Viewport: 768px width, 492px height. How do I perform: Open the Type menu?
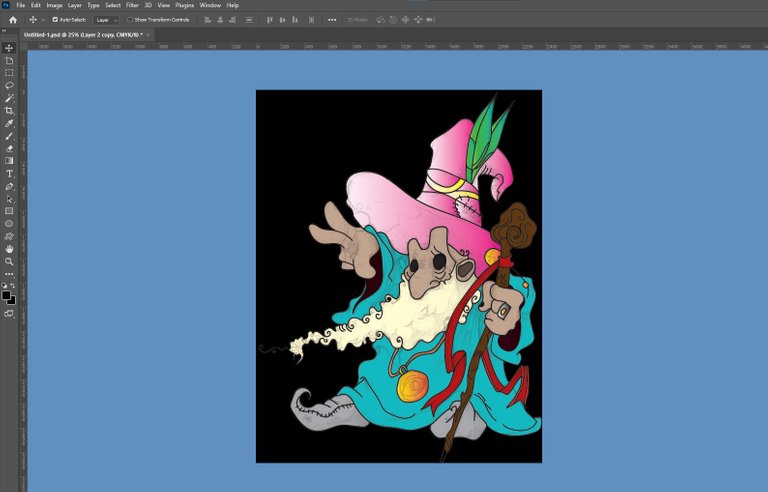point(93,5)
